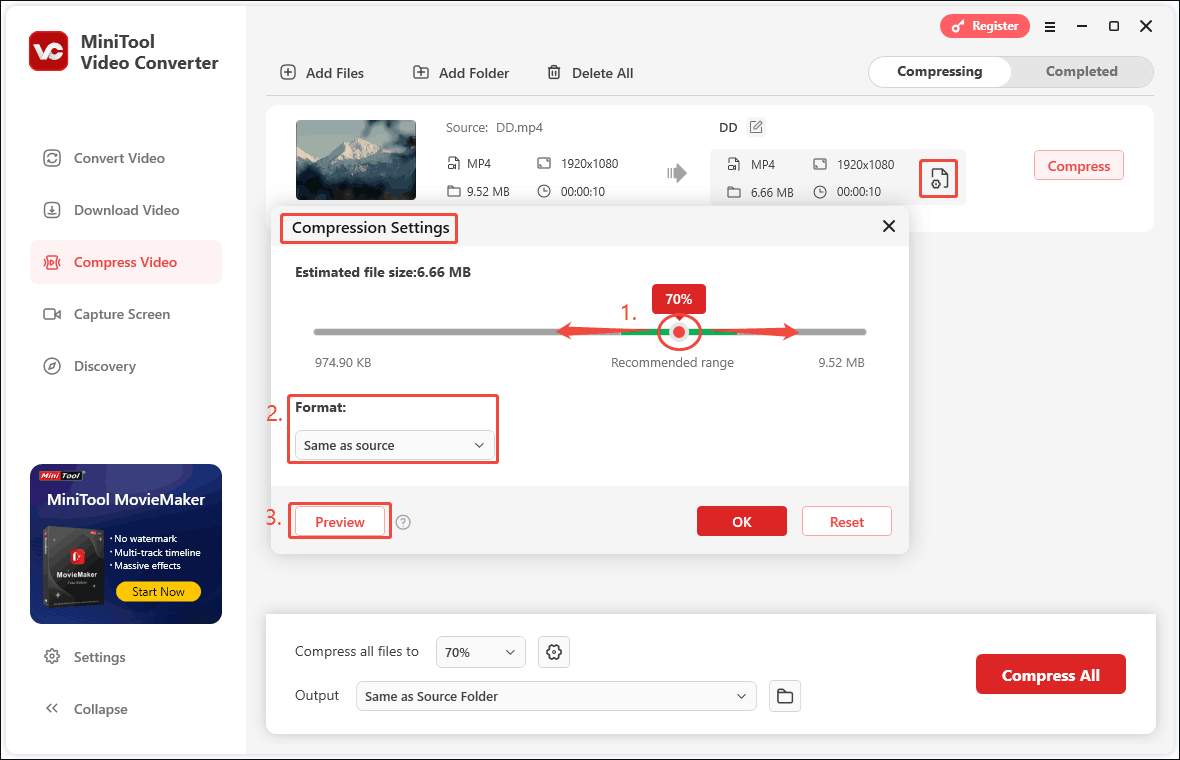
Task: Click the source size 9.52 MB text
Action: pos(488,192)
